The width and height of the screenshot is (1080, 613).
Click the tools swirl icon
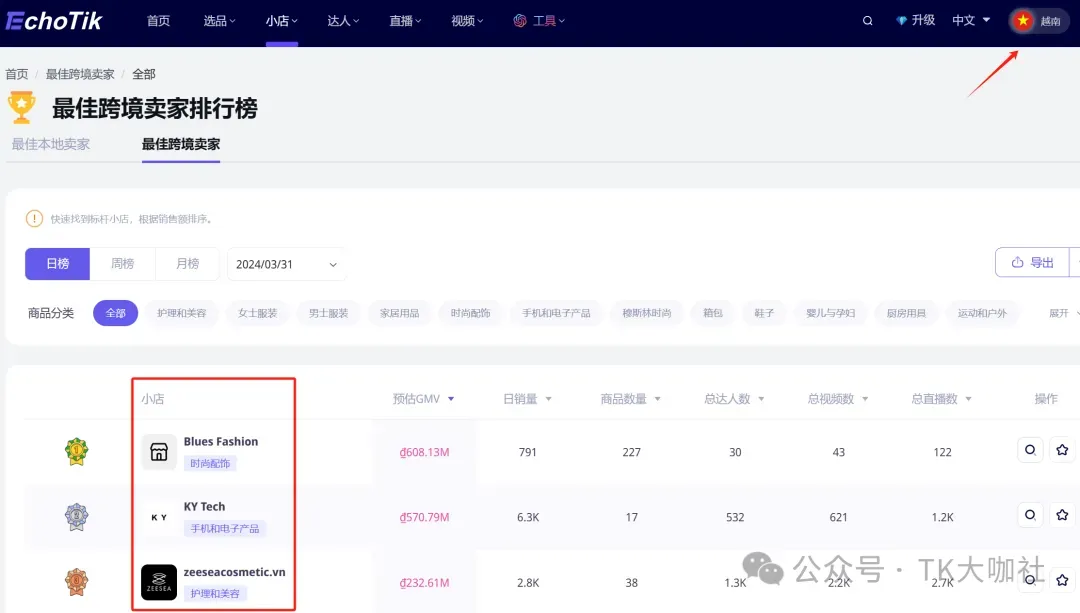click(520, 21)
